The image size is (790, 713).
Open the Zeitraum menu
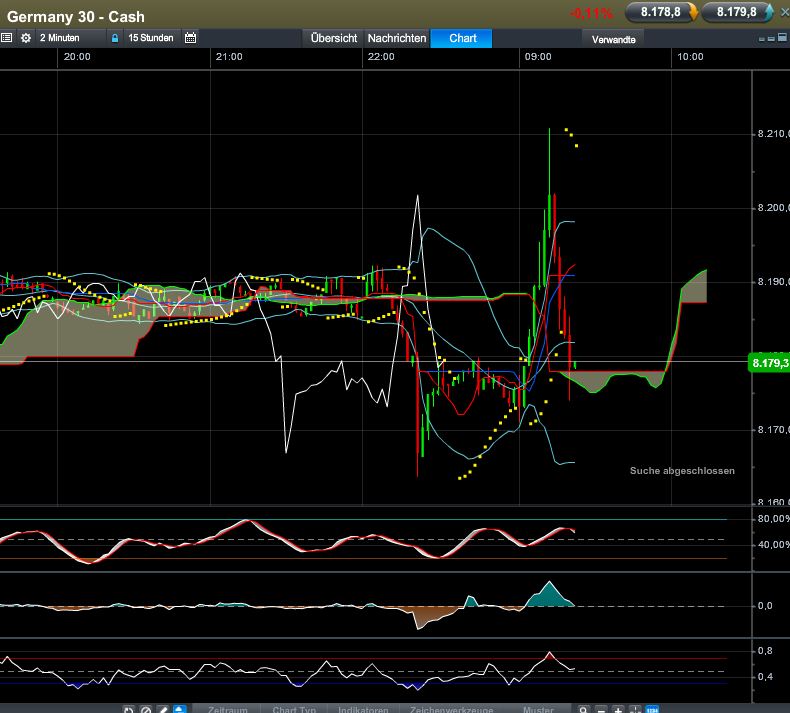tap(227, 709)
